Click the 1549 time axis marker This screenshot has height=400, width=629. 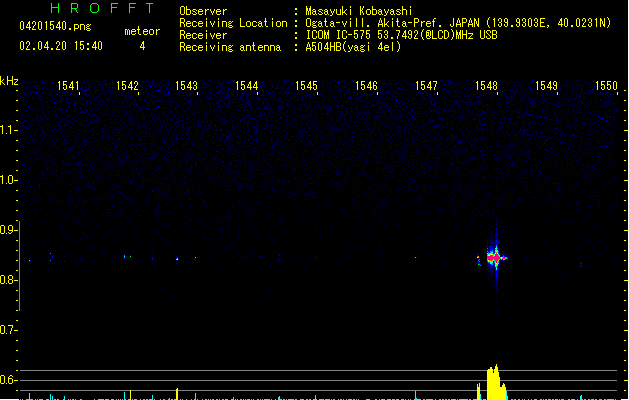[x=546, y=86]
